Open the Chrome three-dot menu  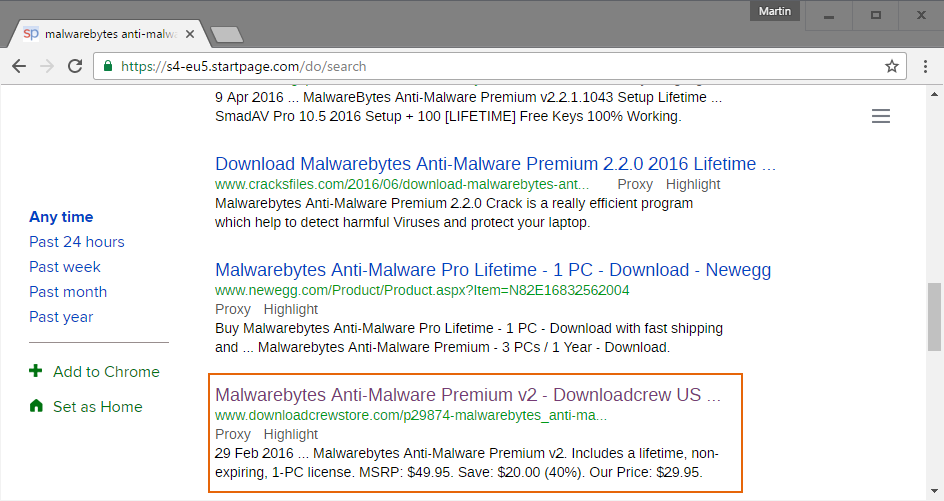click(925, 66)
